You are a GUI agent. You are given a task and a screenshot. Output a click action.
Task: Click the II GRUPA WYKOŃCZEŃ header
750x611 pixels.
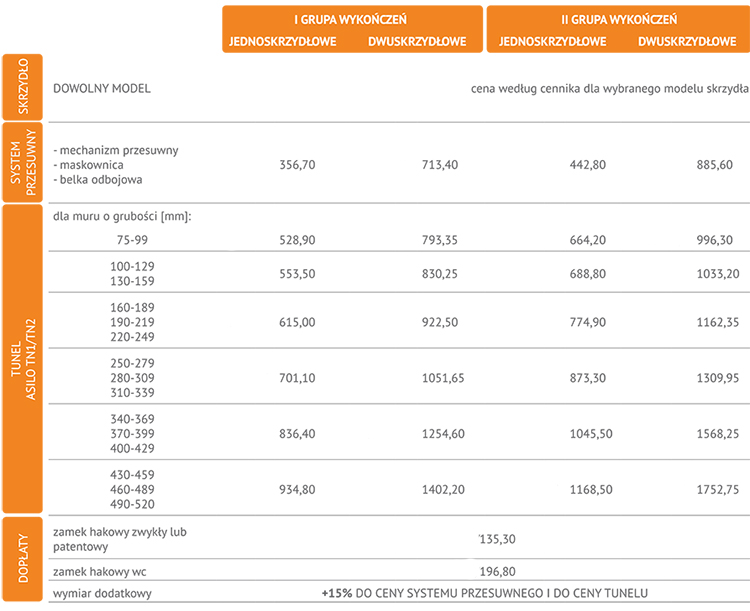coord(619,20)
